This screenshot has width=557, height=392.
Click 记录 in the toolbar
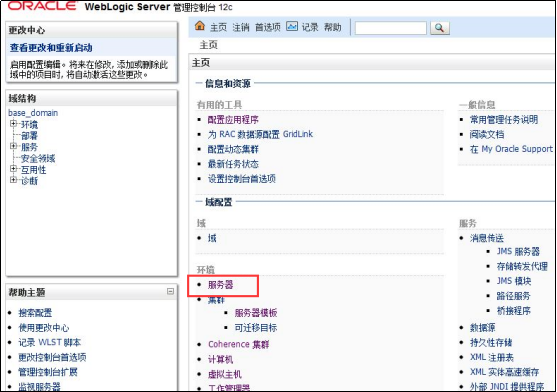(x=310, y=27)
